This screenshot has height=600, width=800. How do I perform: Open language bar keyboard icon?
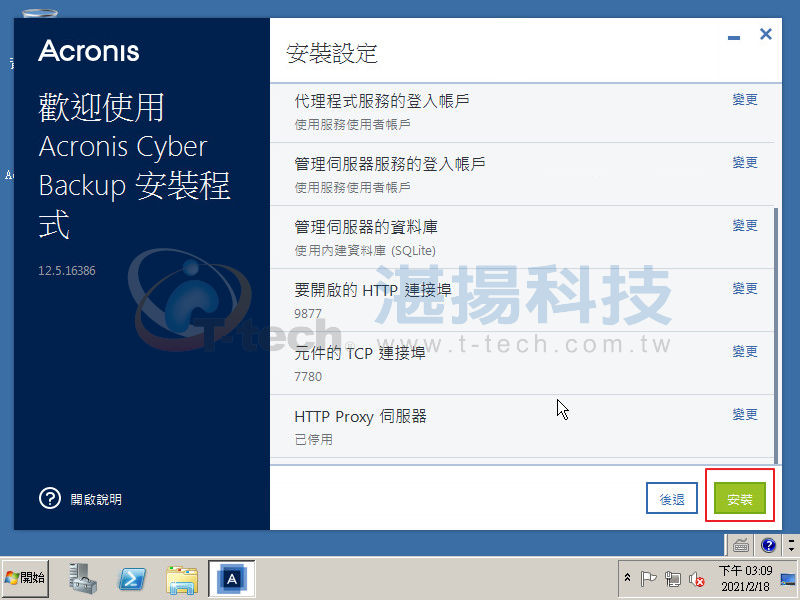(x=740, y=545)
